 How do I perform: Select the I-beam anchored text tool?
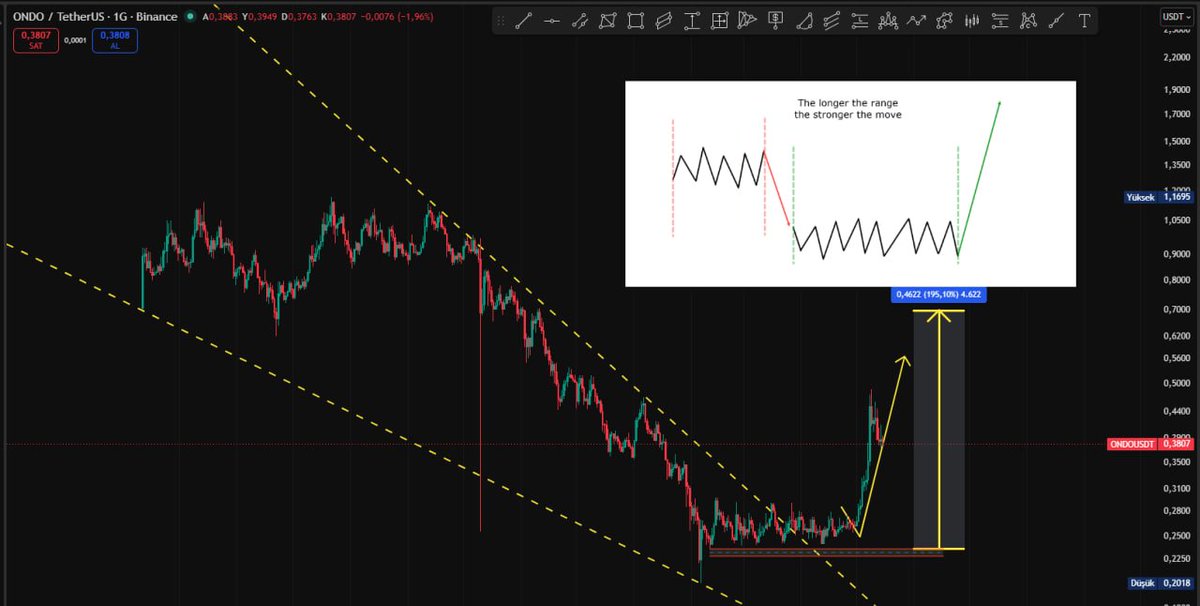pos(692,21)
